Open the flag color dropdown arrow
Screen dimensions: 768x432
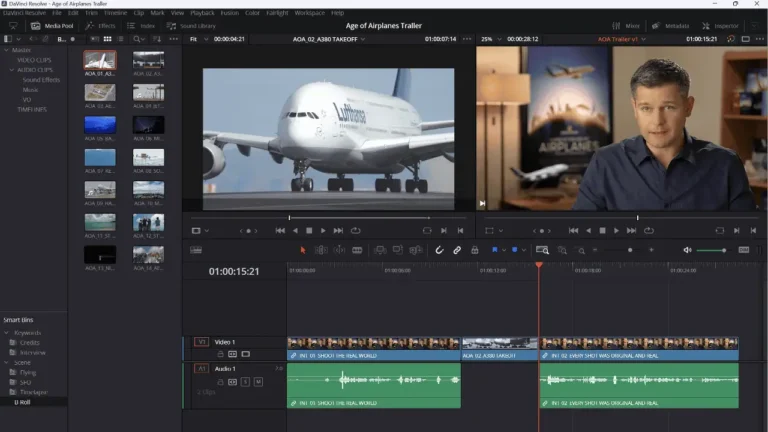504,250
